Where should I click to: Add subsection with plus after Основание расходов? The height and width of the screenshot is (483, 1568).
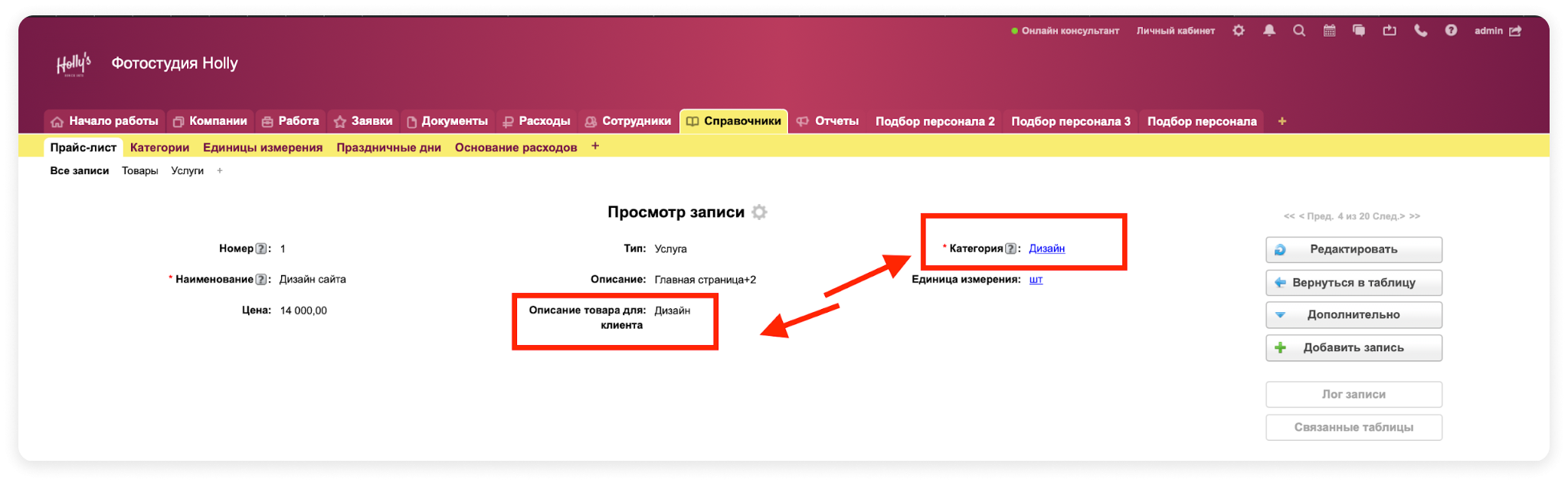595,146
